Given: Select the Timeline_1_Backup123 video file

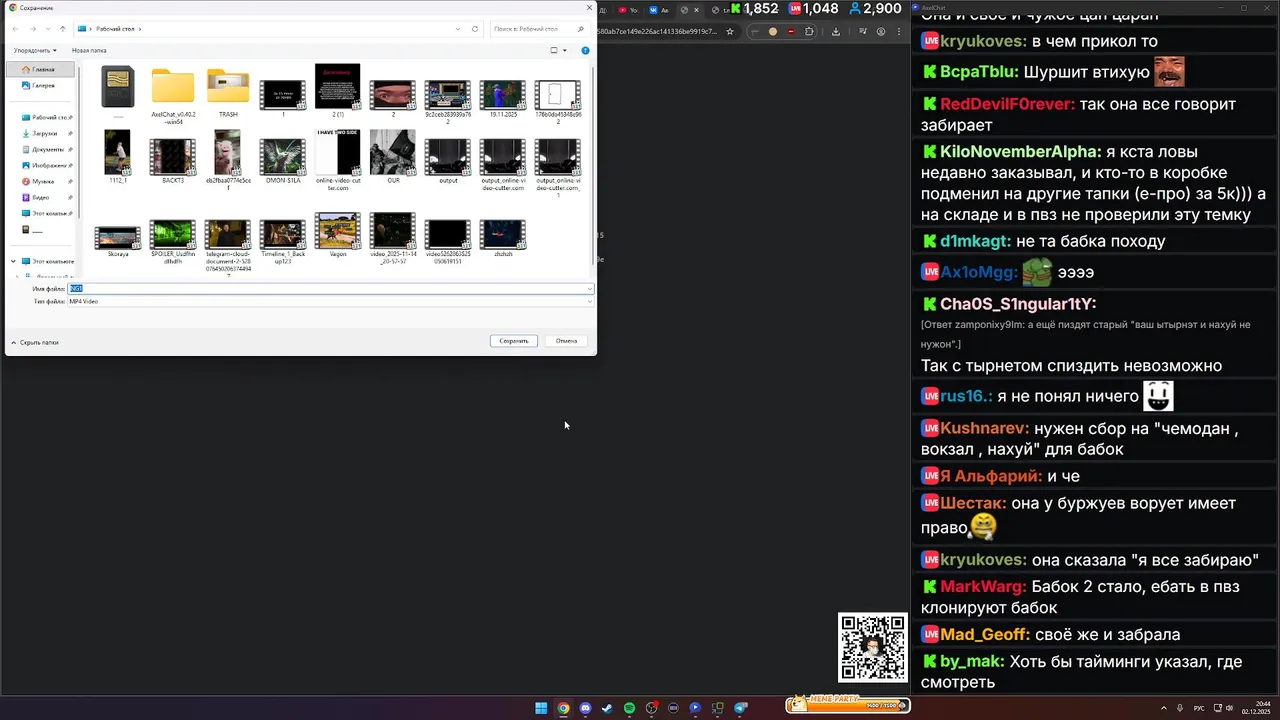Looking at the screenshot, I should 282,241.
